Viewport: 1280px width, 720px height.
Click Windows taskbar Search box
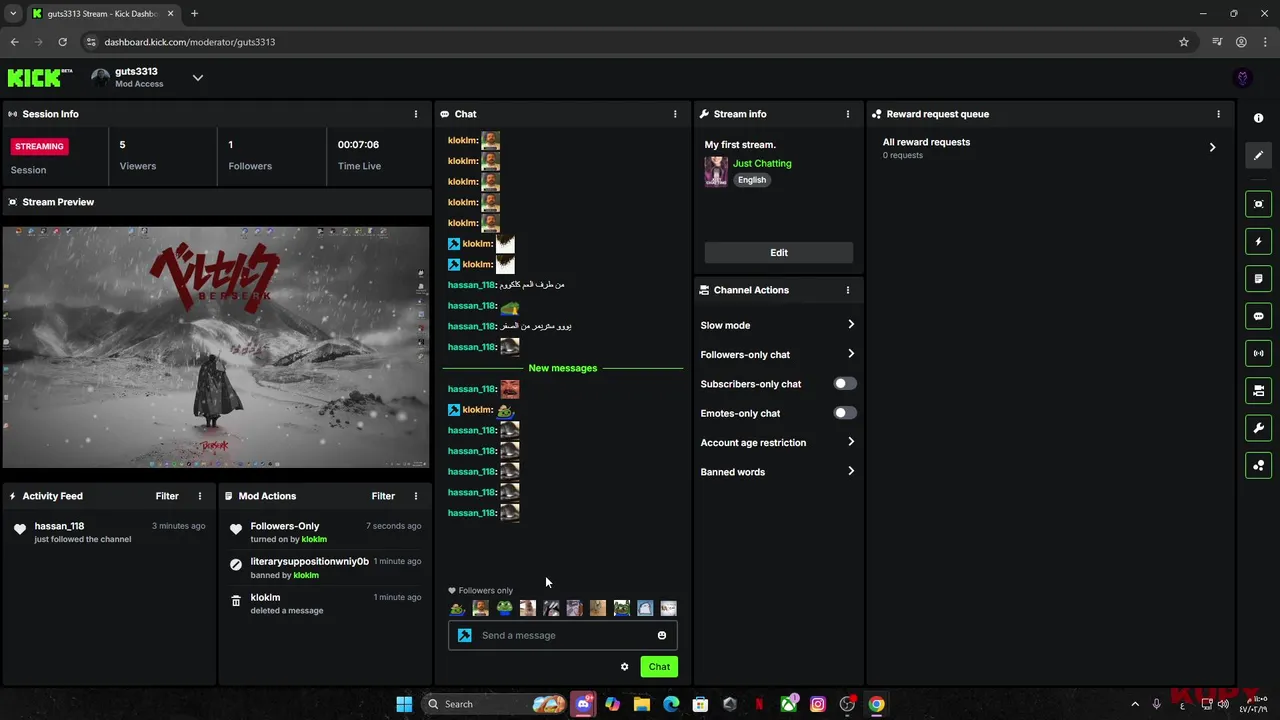click(x=494, y=704)
